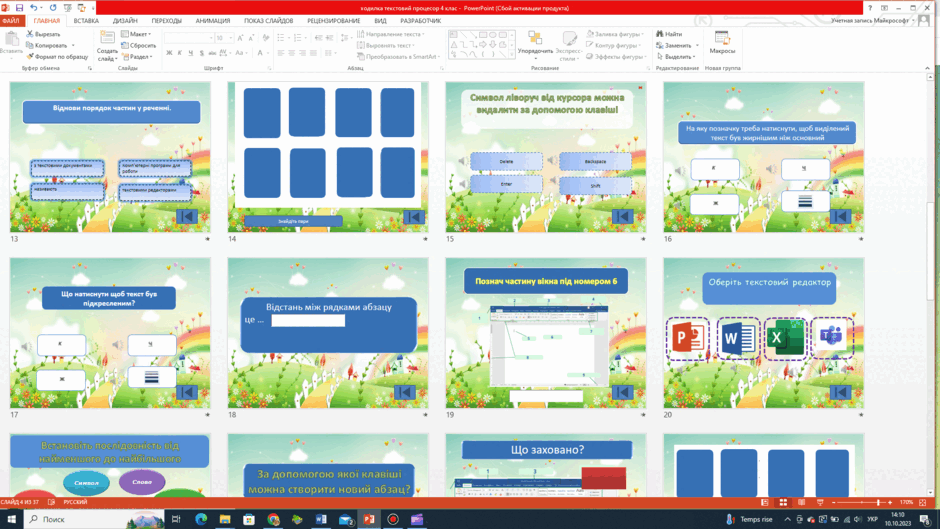Open the font size dropdown
Viewport: 940px width, 529px height.
click(x=230, y=38)
